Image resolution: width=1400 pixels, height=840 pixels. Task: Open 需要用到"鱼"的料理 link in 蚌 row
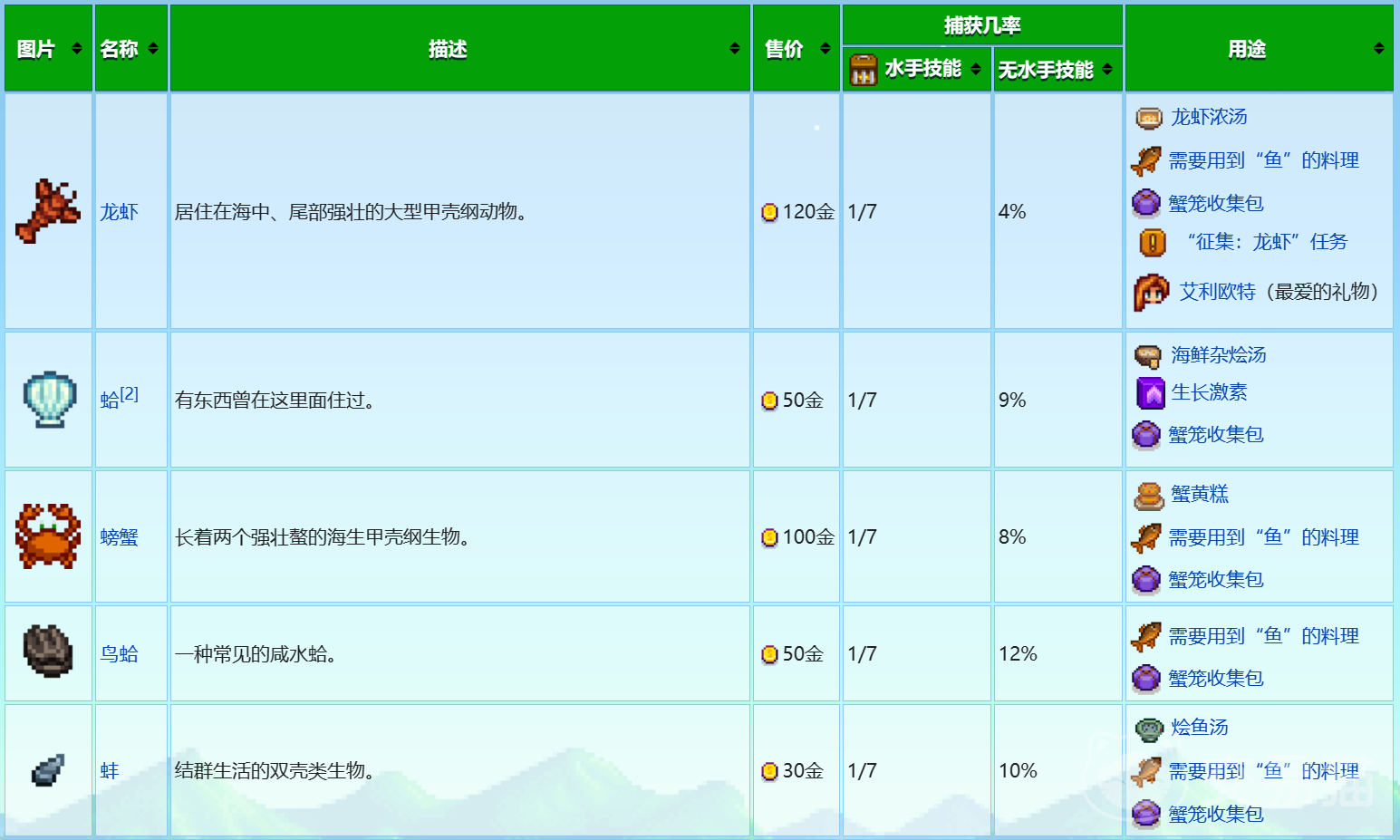[1264, 771]
